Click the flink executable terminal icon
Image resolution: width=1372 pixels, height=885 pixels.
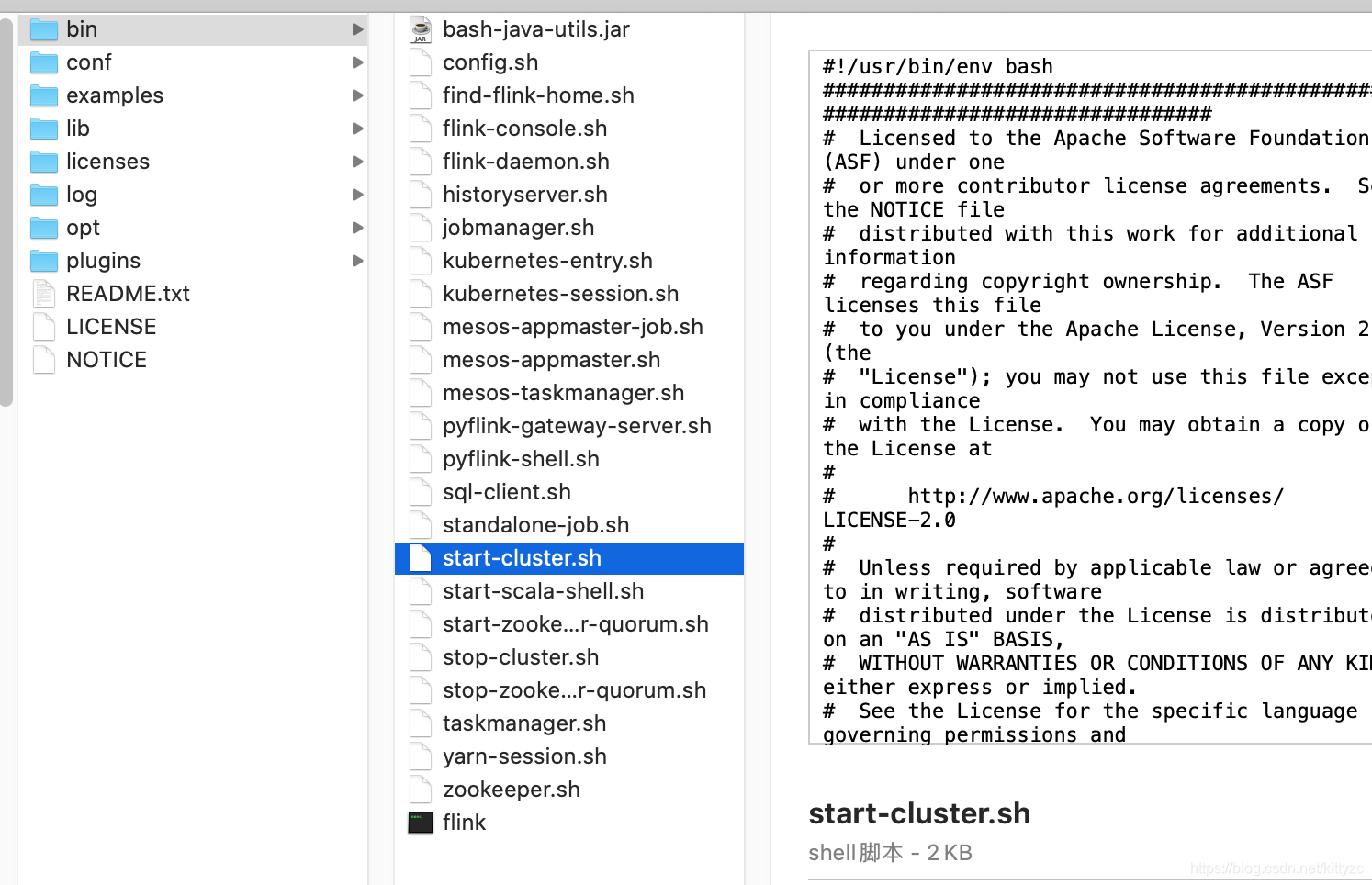(x=421, y=823)
